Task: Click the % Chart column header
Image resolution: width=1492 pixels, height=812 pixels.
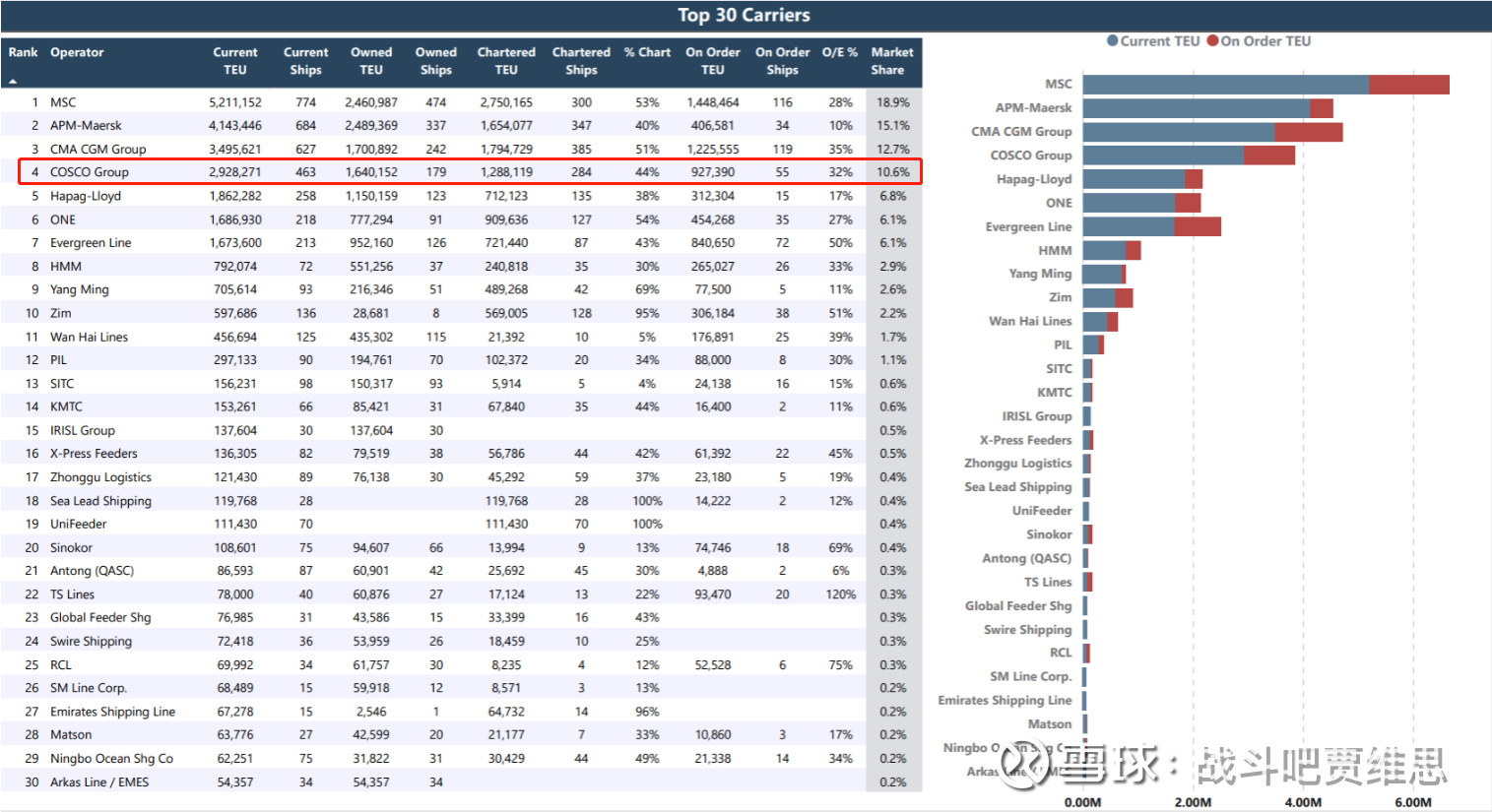Action: (x=647, y=52)
